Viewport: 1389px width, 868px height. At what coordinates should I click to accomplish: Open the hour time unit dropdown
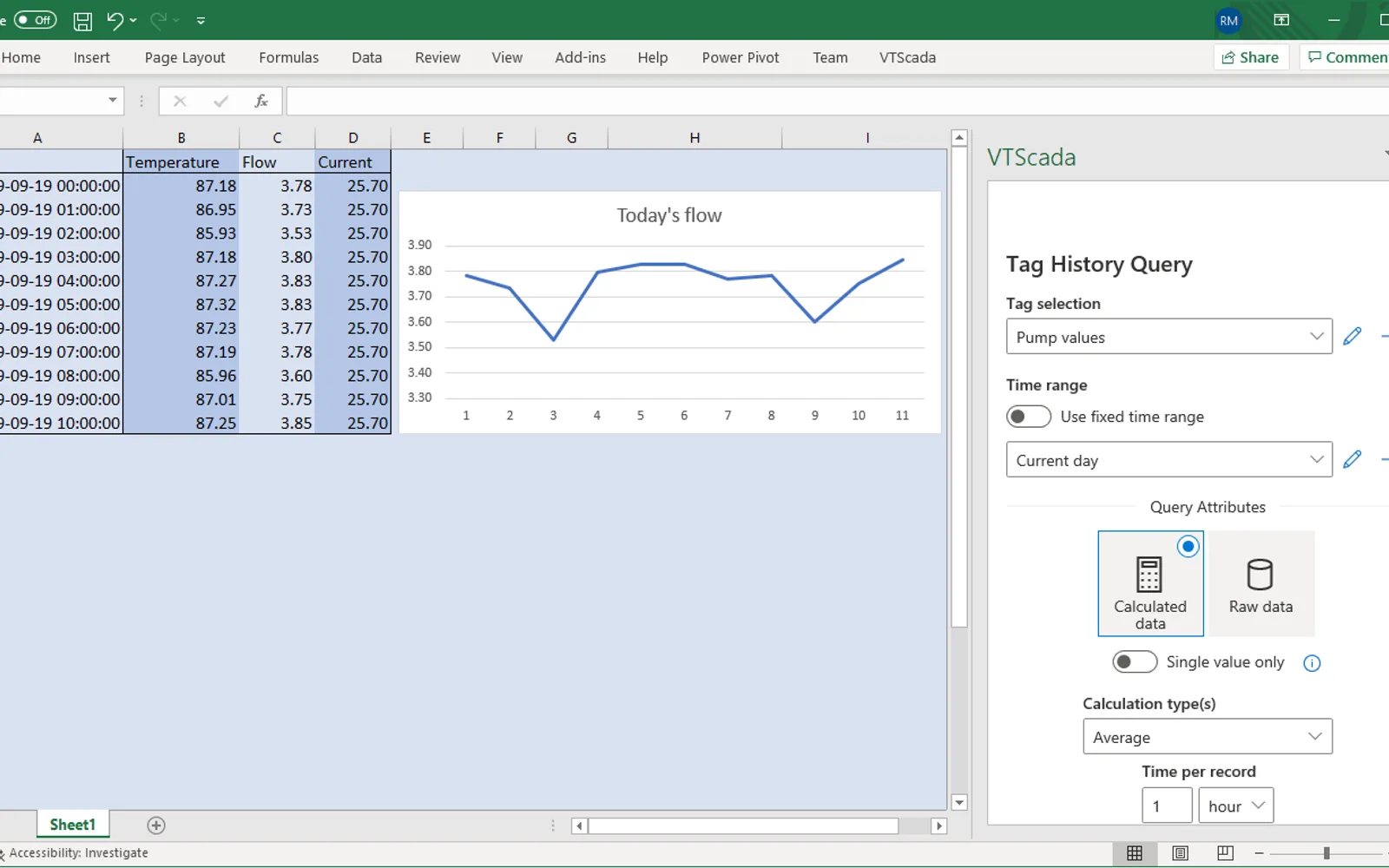[1235, 806]
